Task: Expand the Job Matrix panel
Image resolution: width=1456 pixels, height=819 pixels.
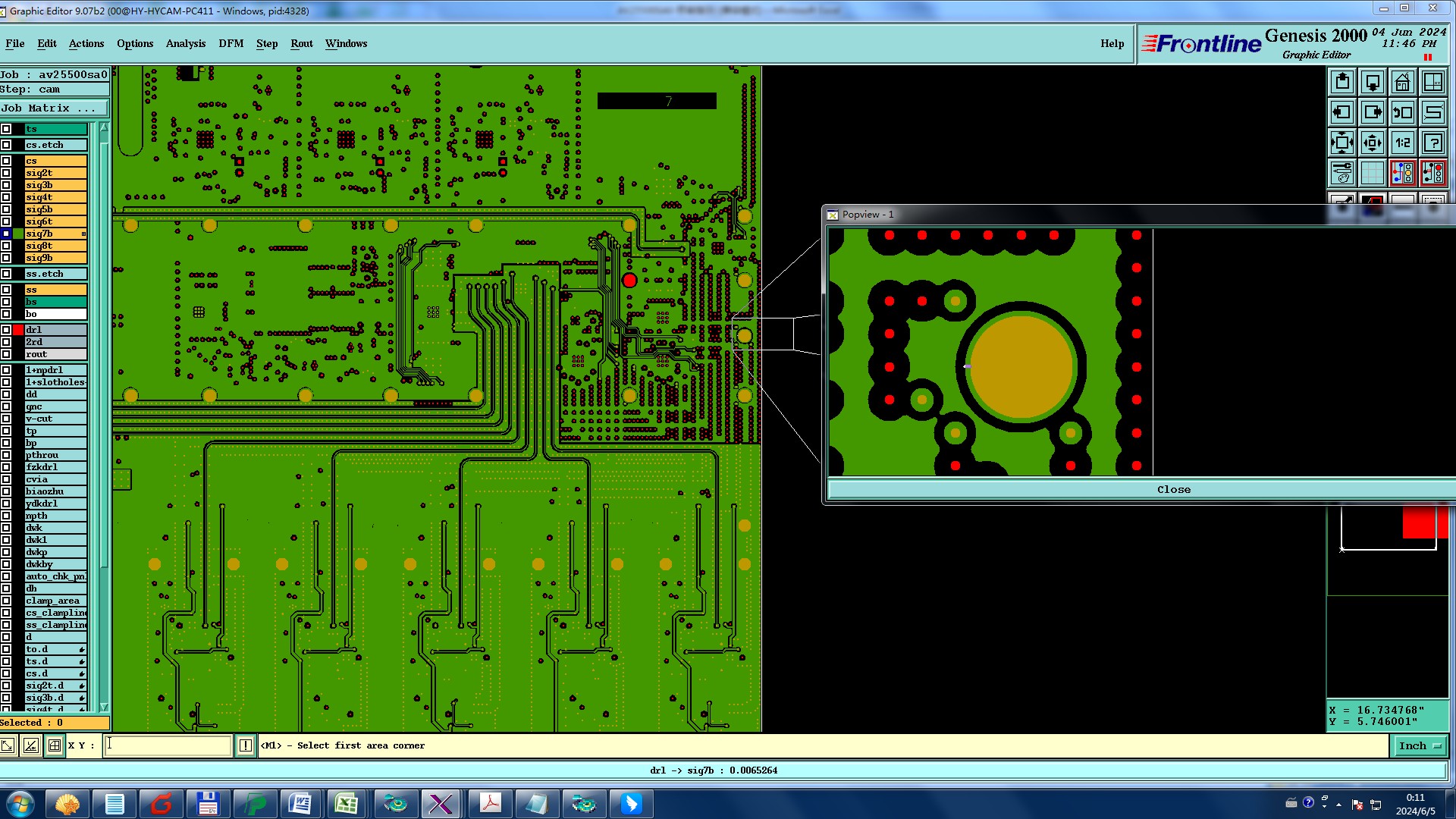Action: point(53,108)
